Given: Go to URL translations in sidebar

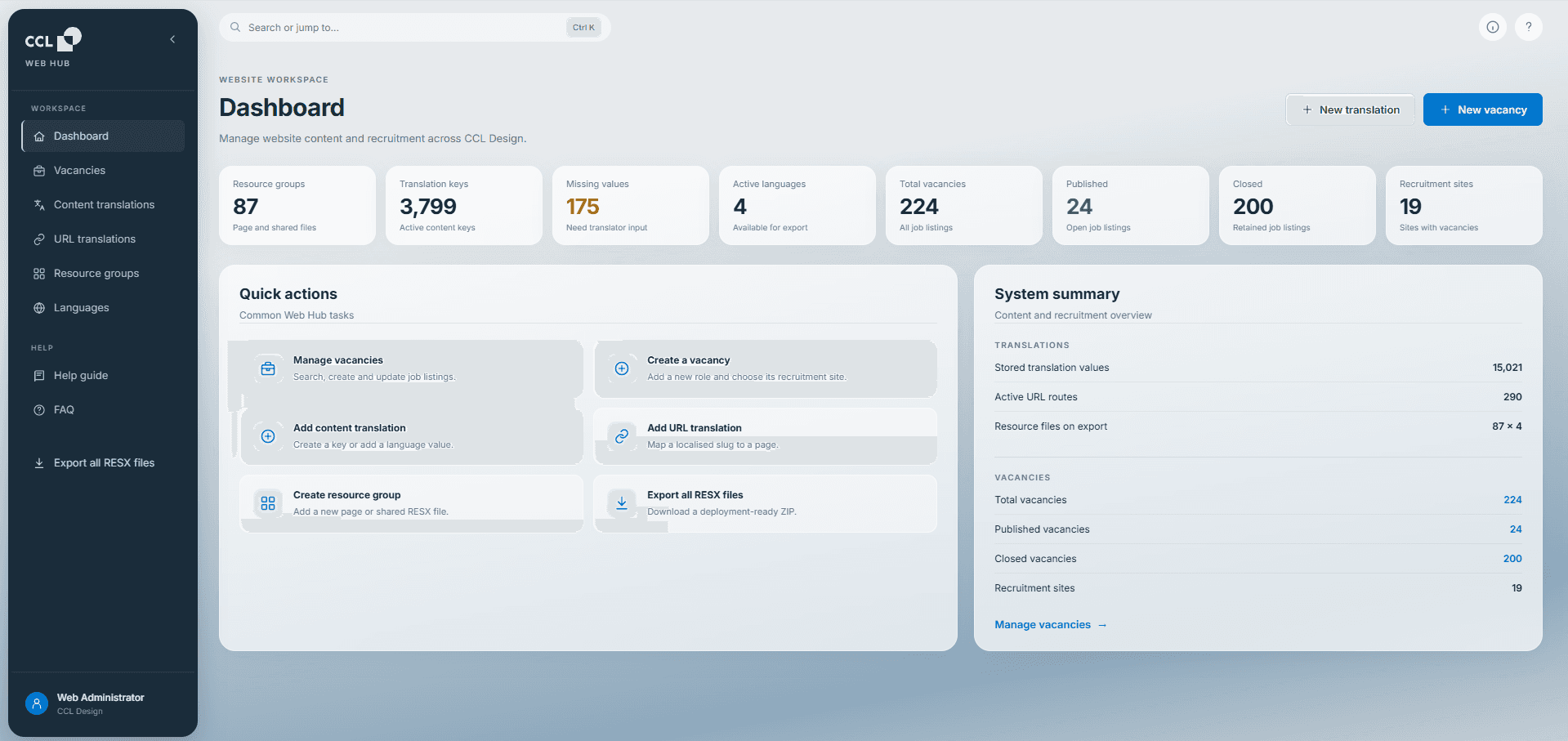Looking at the screenshot, I should (x=103, y=239).
